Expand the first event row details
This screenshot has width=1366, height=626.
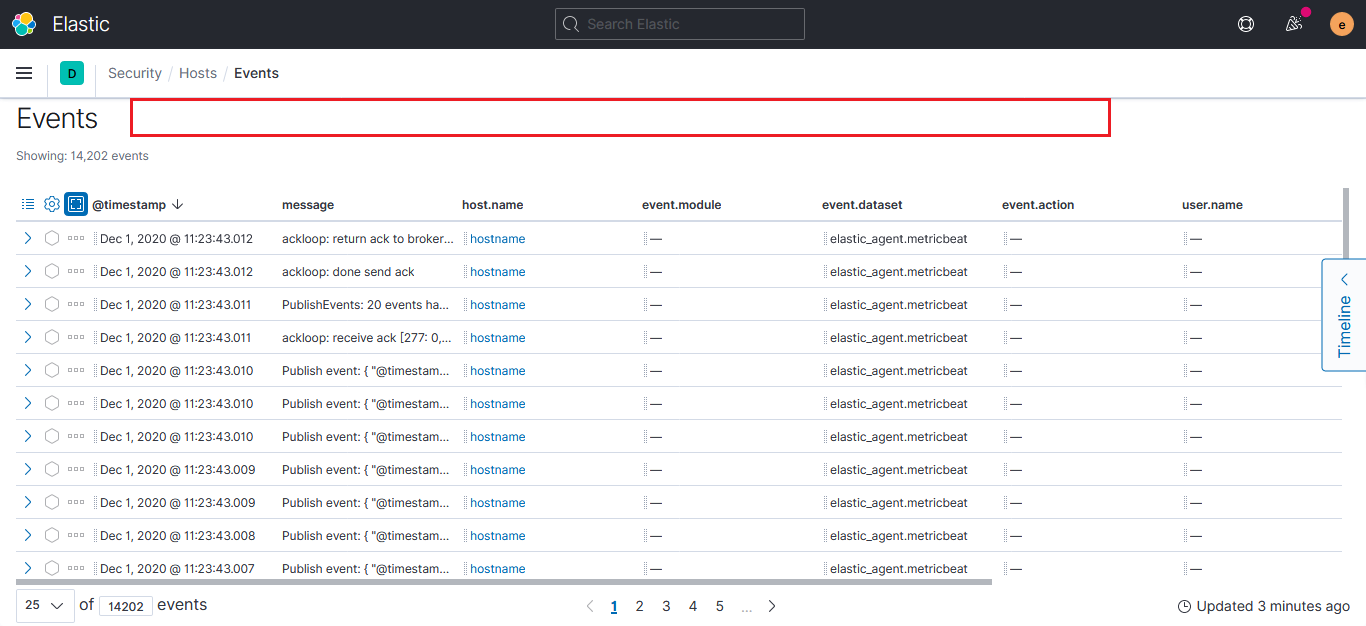point(27,238)
